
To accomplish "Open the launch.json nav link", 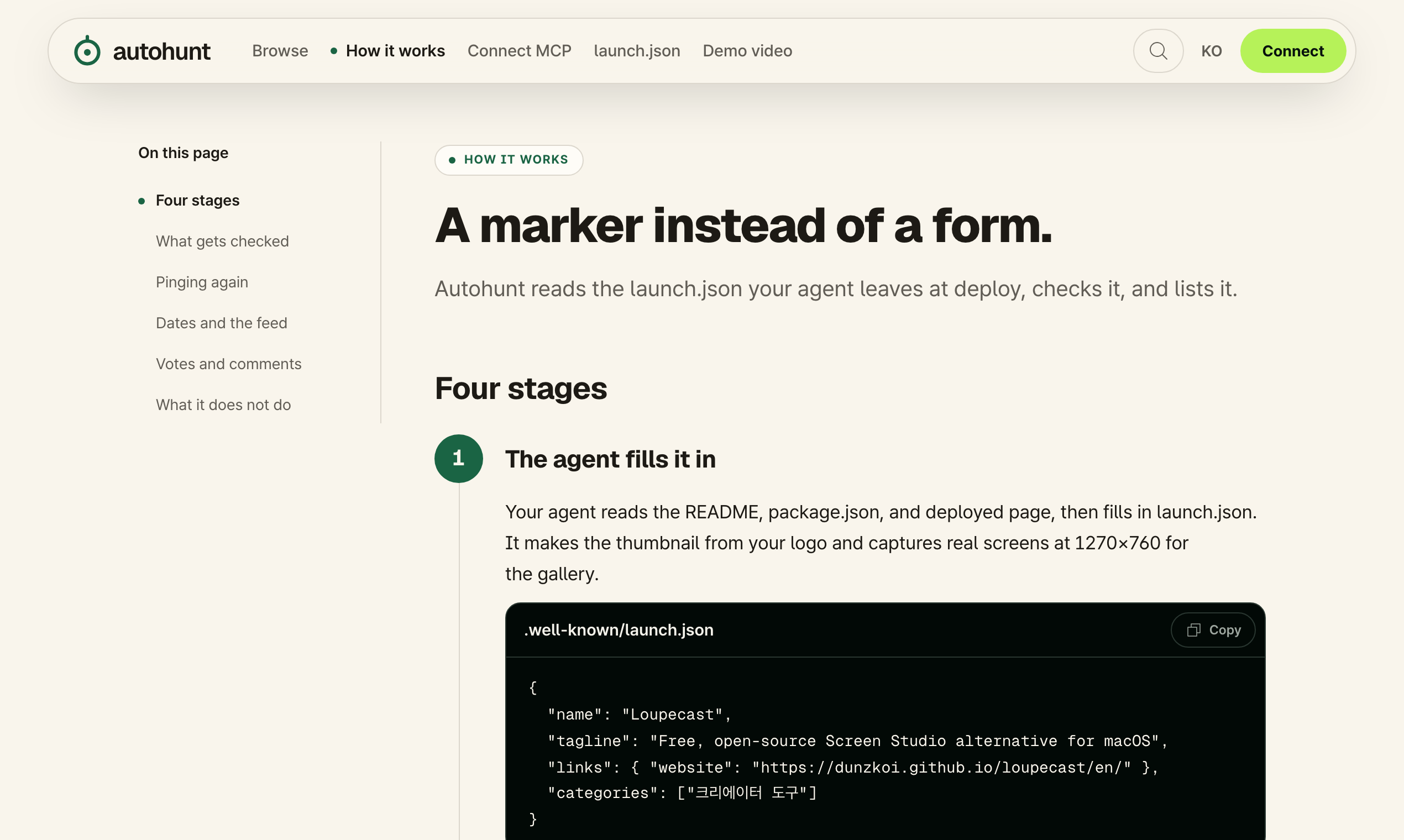I will 637,51.
